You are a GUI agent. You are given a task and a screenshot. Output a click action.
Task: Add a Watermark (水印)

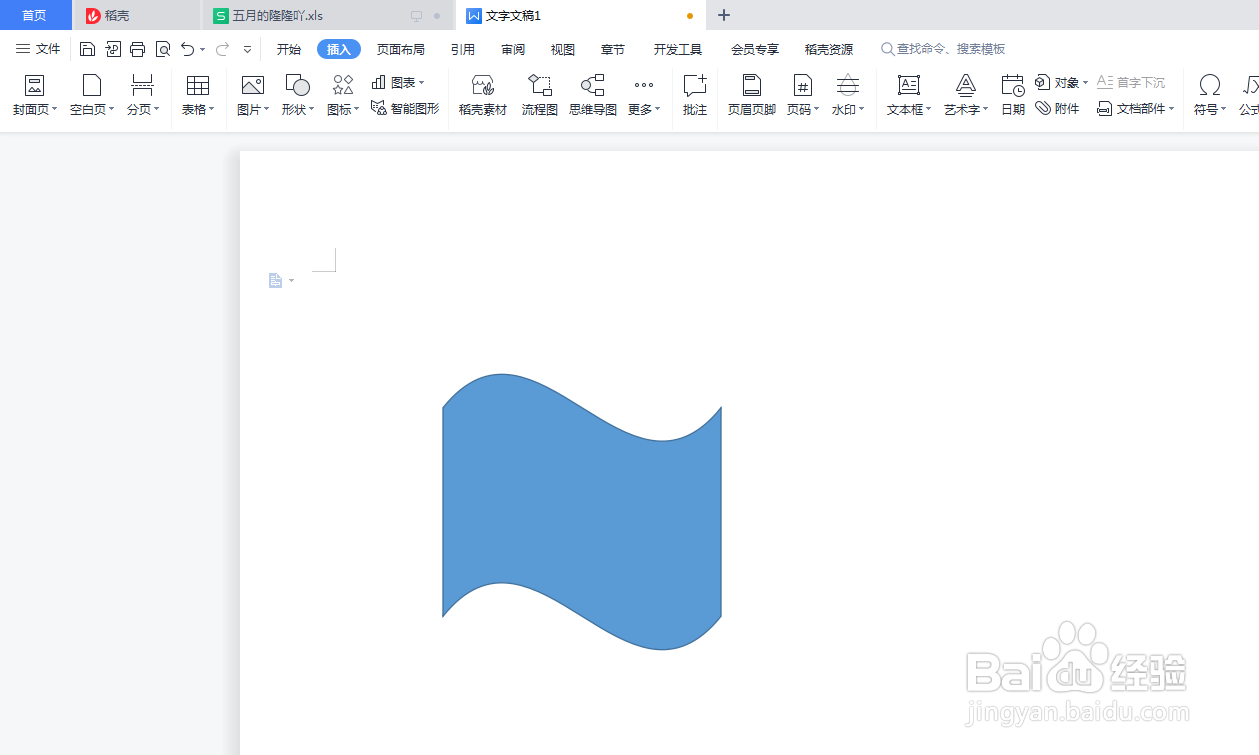click(x=848, y=96)
